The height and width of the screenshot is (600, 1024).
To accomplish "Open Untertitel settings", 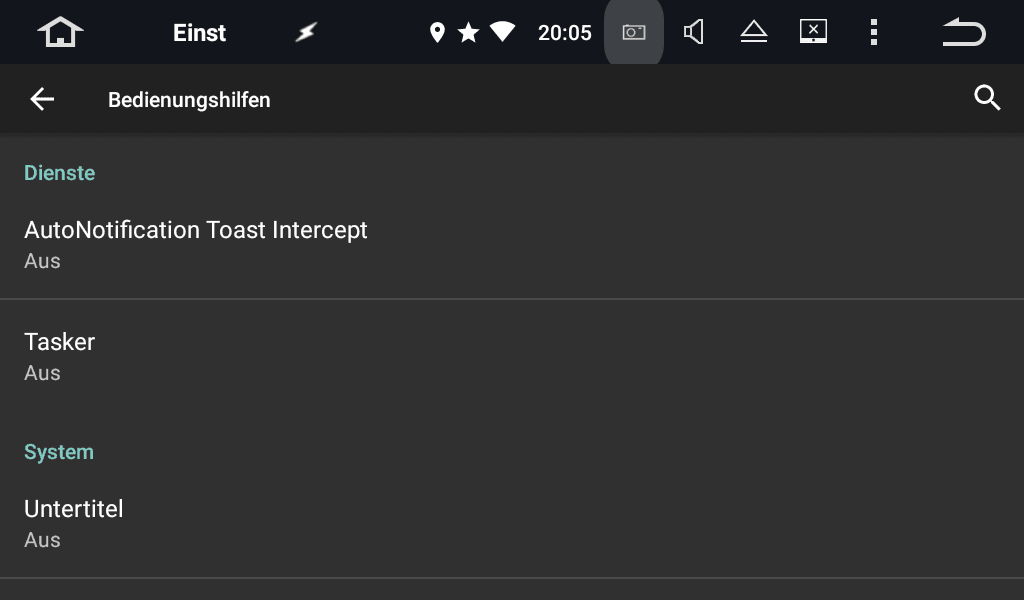I will click(512, 524).
